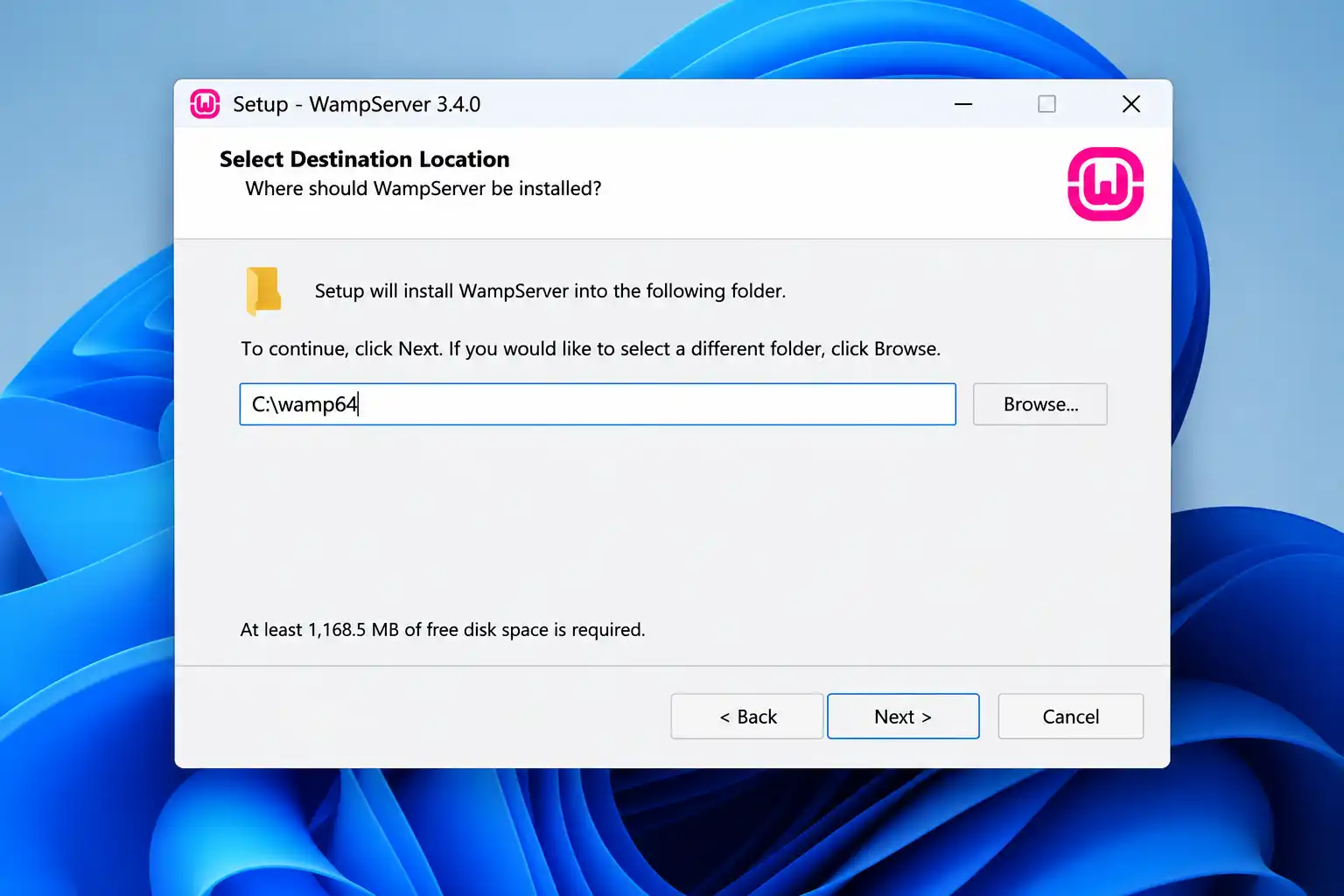Click 'Where should WampServer be installed?' text
This screenshot has height=896, width=1344.
tap(423, 189)
